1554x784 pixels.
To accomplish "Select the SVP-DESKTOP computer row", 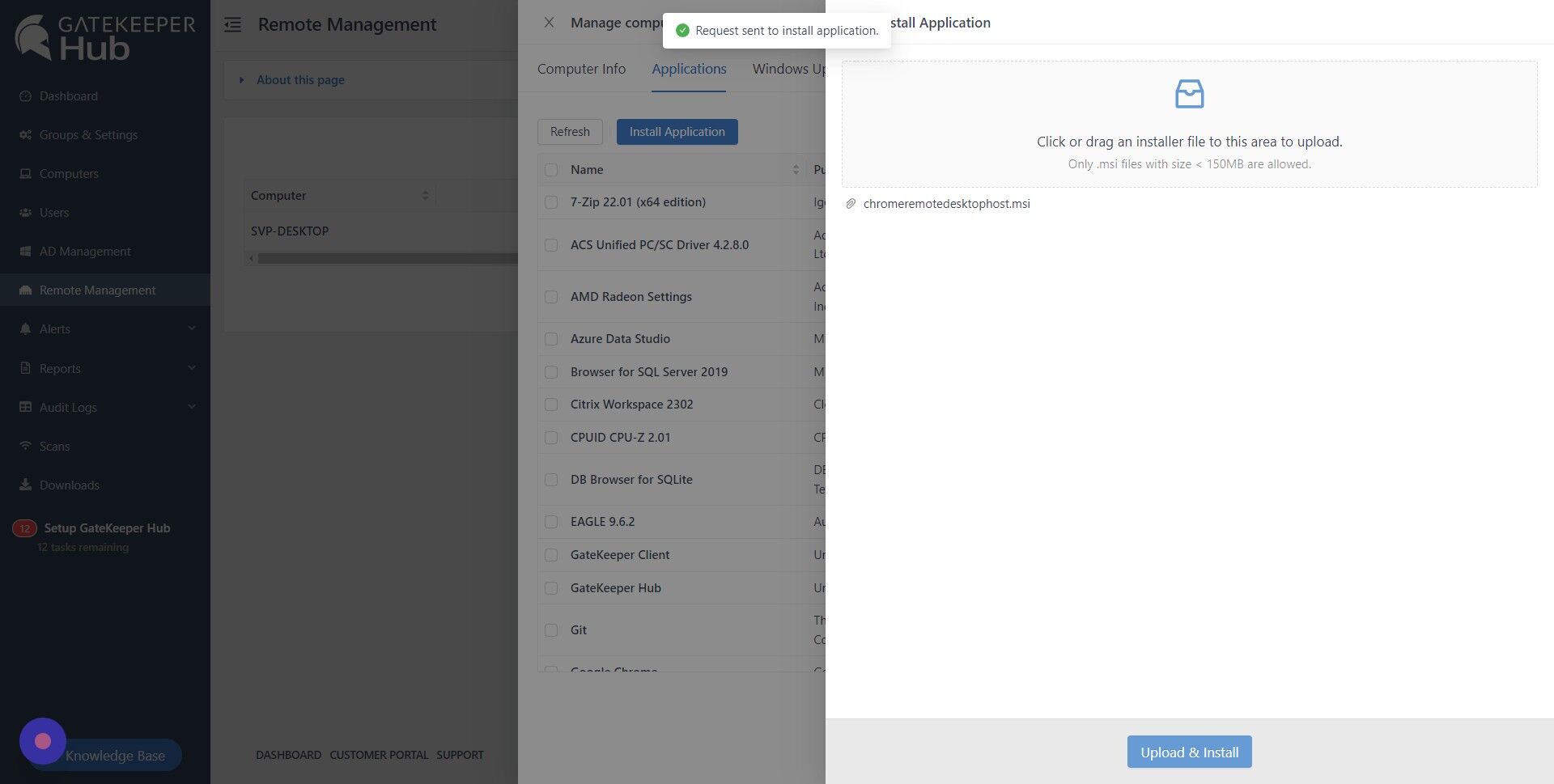I will click(381, 231).
